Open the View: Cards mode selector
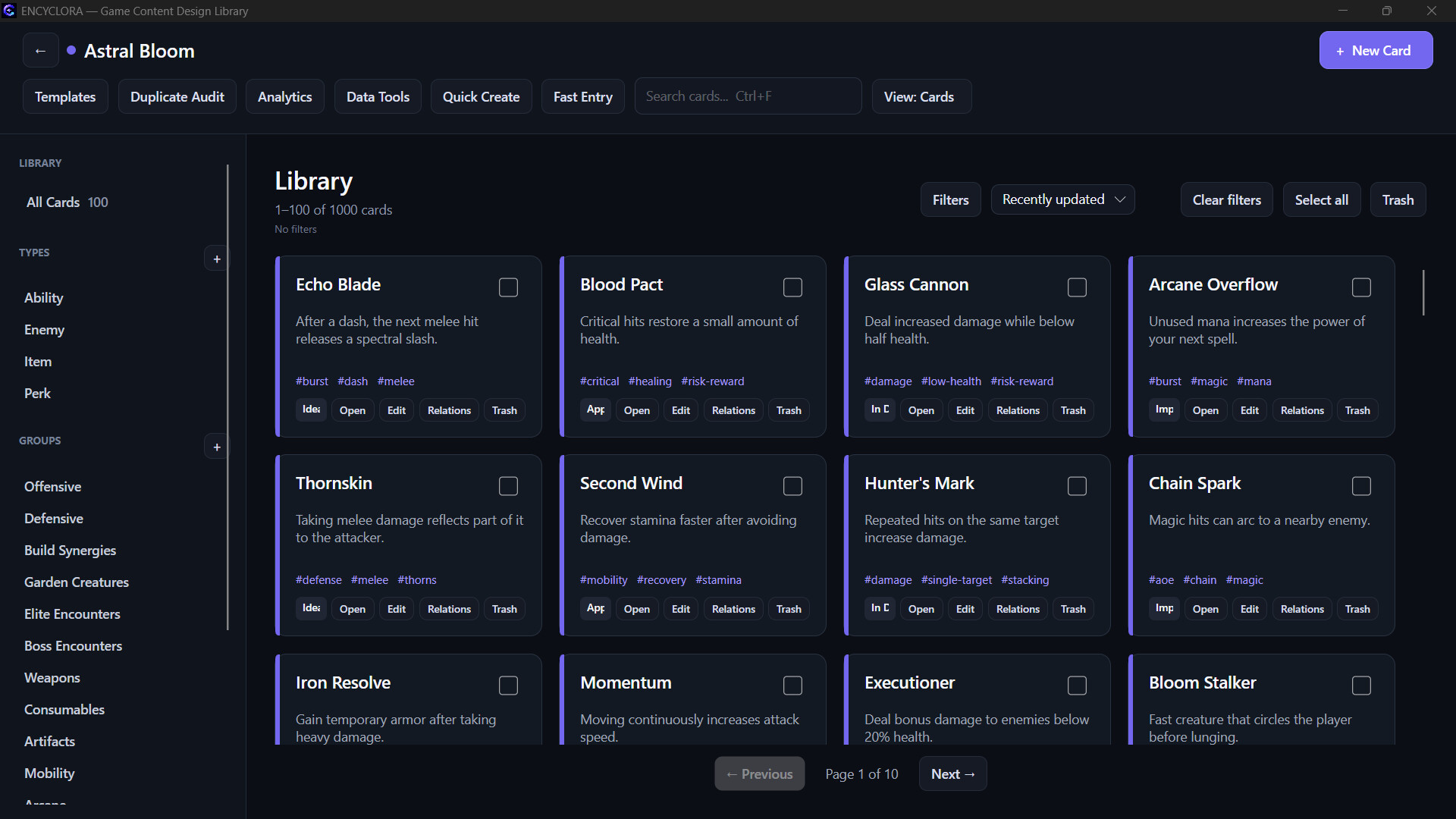1456x819 pixels. click(921, 96)
